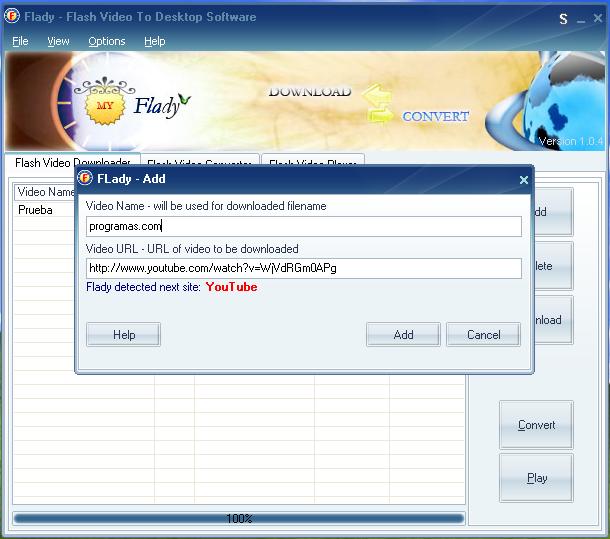This screenshot has width=610, height=539.
Task: Click the MY Flady logo badge
Action: [x=105, y=105]
